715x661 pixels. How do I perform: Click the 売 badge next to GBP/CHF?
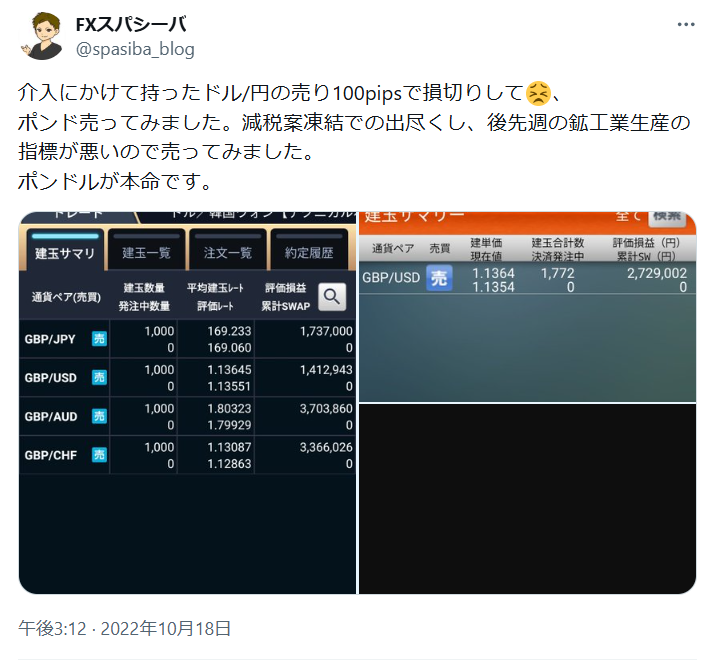pos(99,454)
